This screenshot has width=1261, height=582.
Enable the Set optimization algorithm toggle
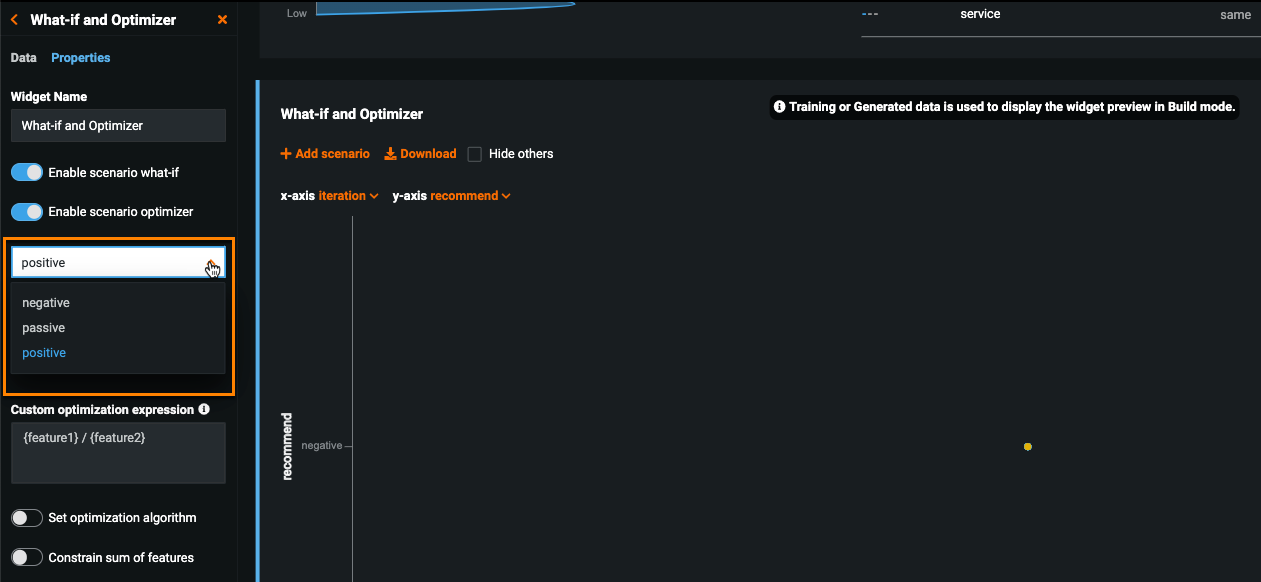coord(27,518)
